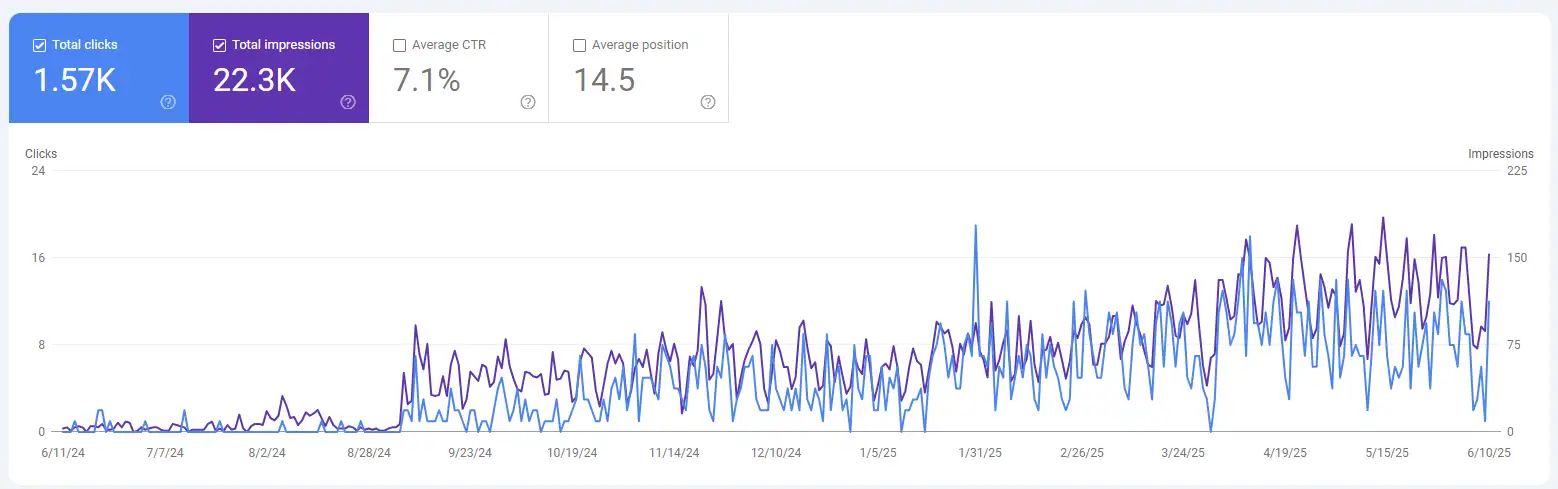The image size is (1558, 489).
Task: Click the Impressions axis title on right
Action: (1500, 154)
